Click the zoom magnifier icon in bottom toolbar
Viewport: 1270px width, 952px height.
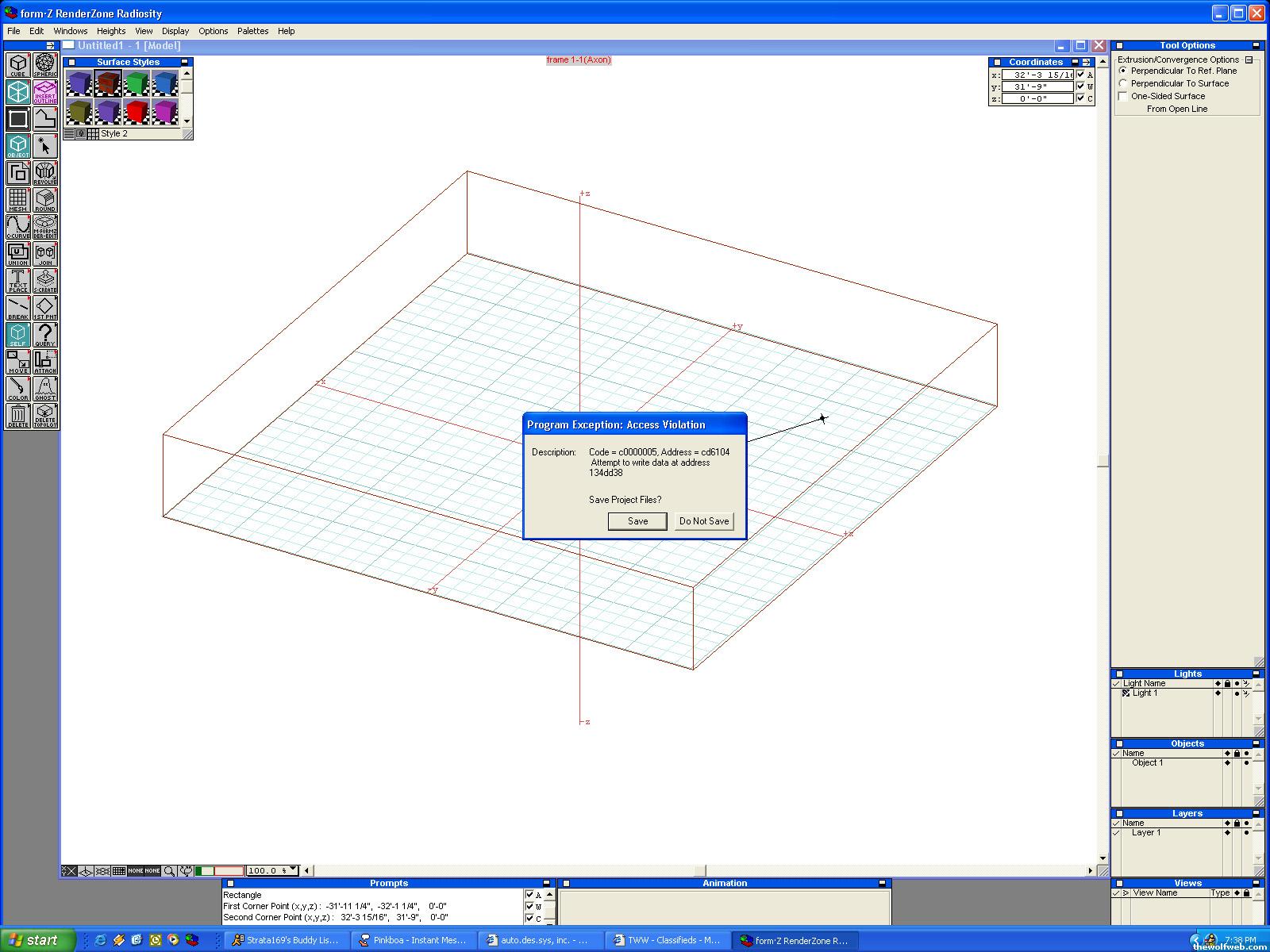169,870
